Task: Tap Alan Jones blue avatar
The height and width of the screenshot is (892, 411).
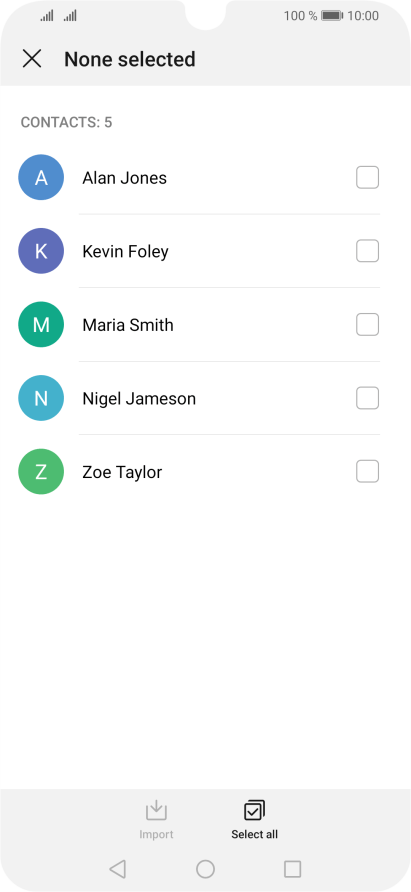Action: (41, 177)
